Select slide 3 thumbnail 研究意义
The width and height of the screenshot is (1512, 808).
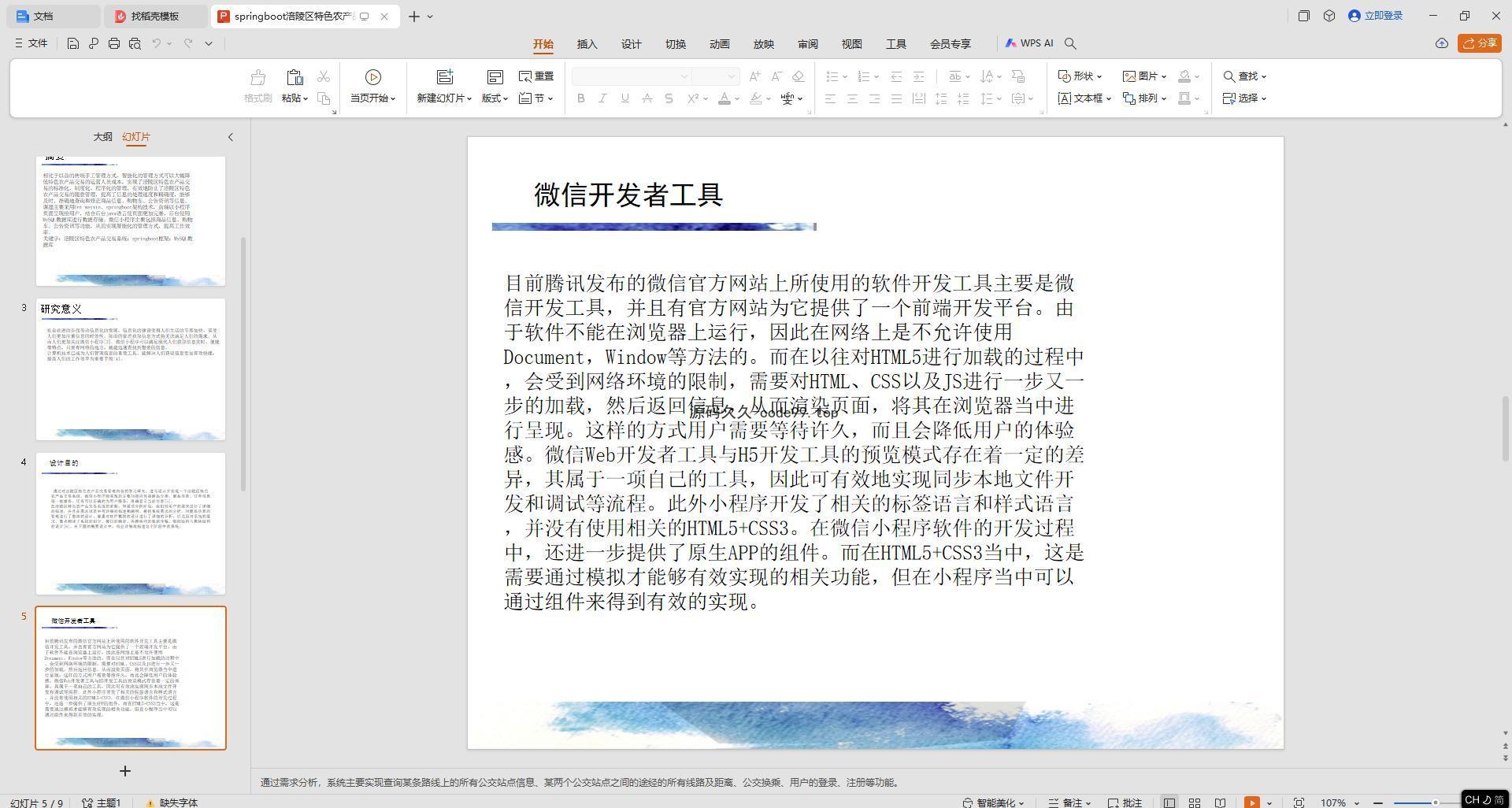[x=131, y=369]
